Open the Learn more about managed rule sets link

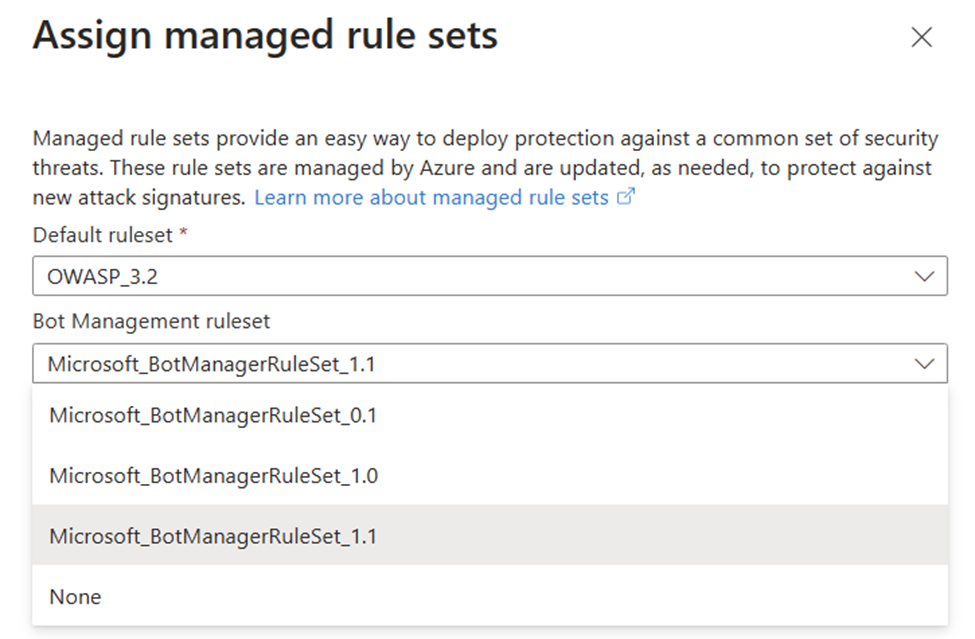pos(431,198)
